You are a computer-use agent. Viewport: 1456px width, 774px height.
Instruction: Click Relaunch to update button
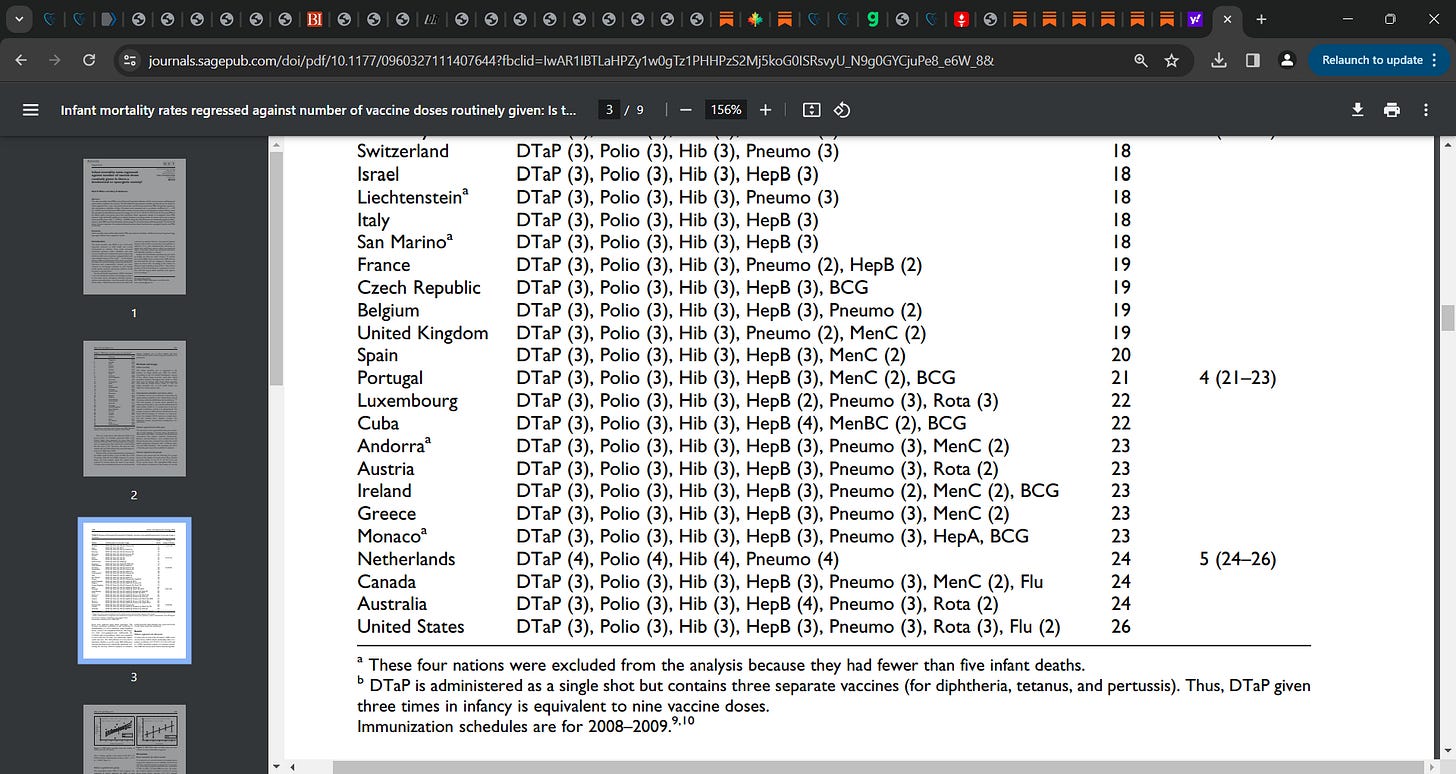pyautogui.click(x=1380, y=60)
